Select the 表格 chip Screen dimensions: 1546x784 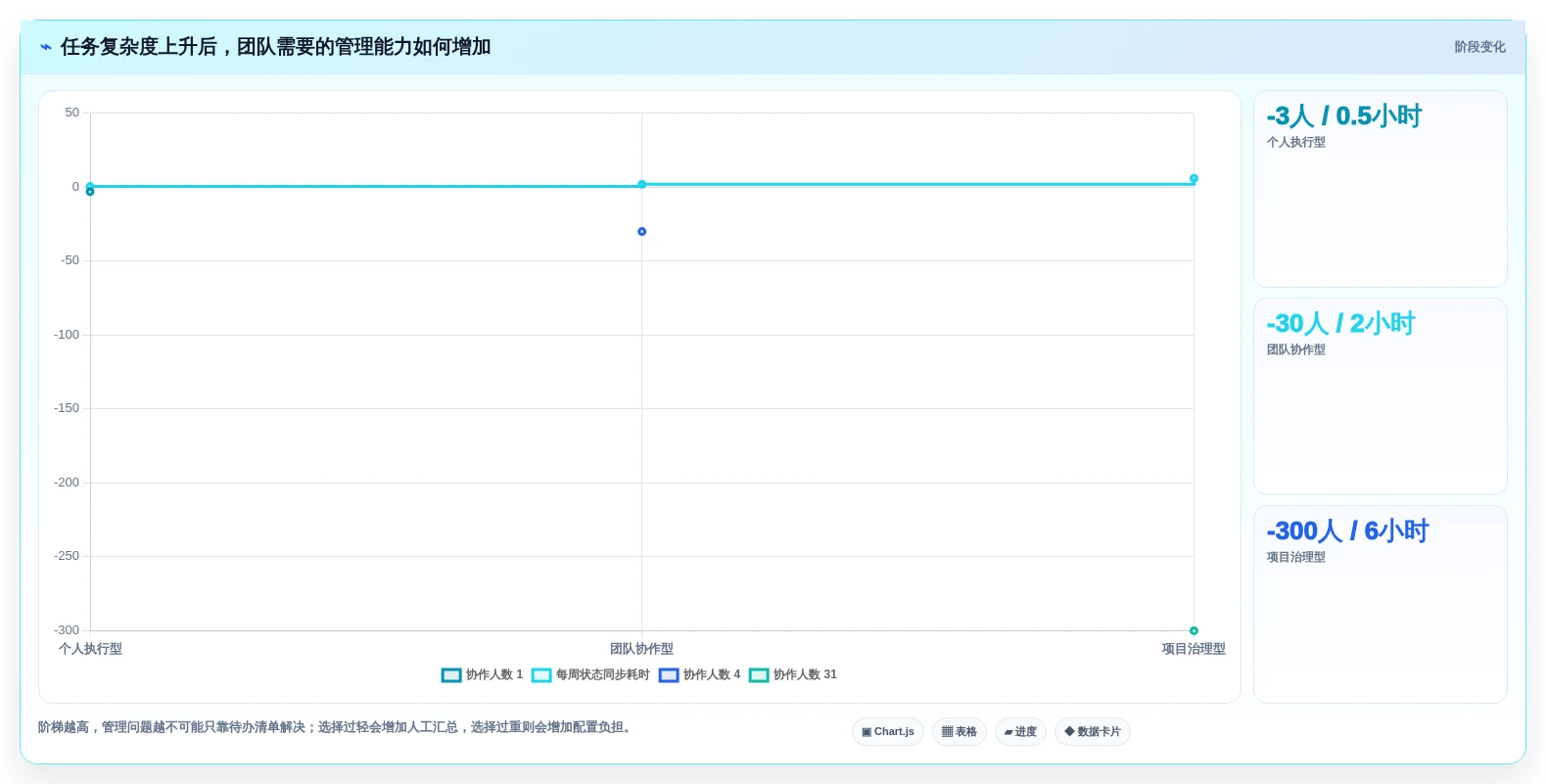[x=960, y=732]
